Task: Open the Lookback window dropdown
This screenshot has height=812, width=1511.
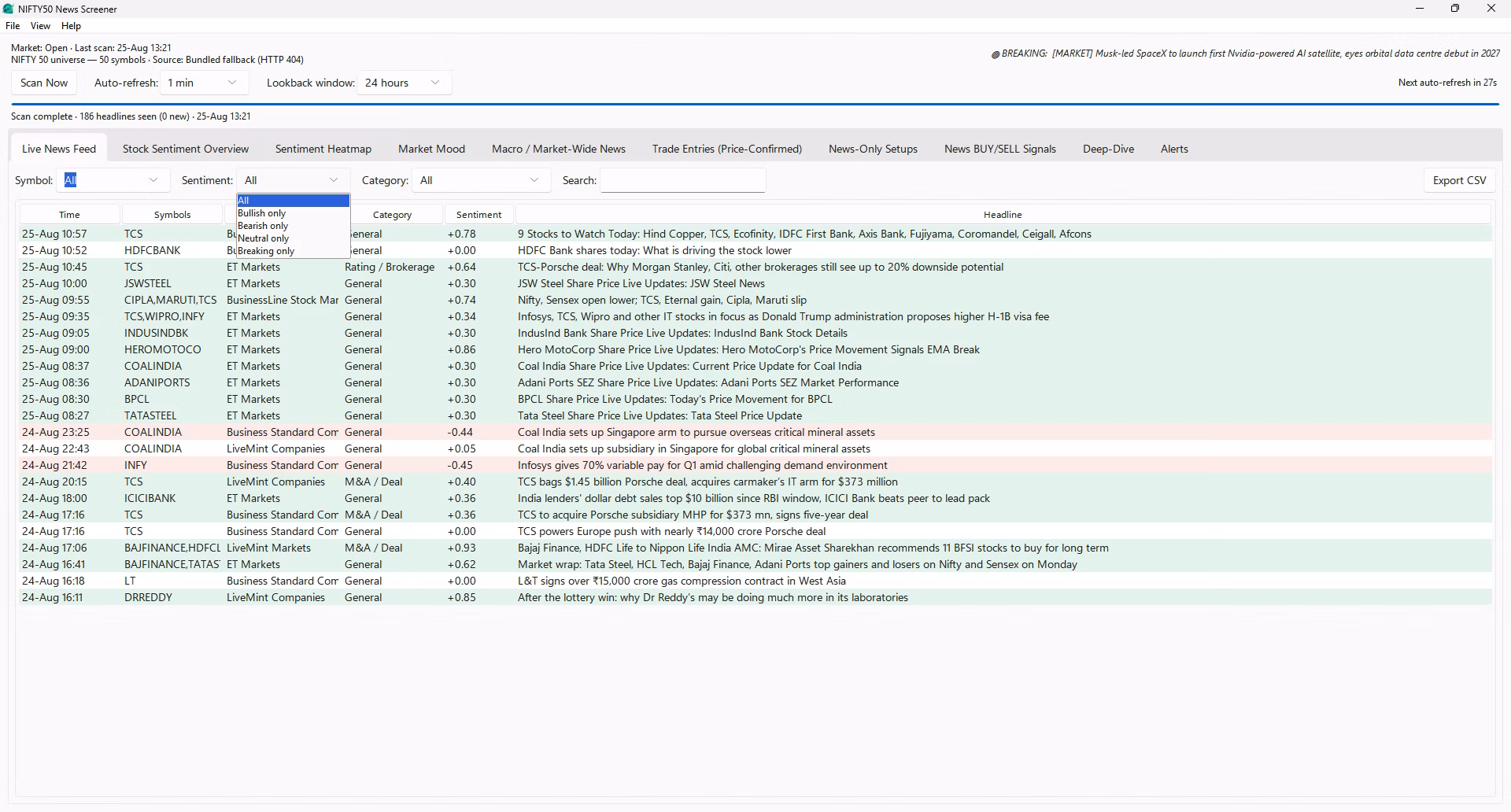Action: (x=405, y=83)
